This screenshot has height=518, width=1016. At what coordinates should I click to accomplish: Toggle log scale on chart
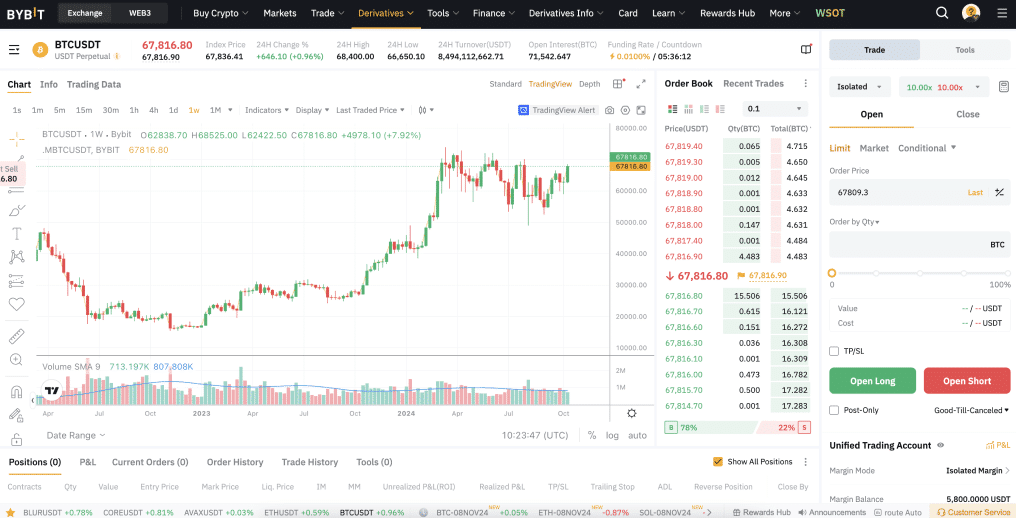tap(612, 435)
